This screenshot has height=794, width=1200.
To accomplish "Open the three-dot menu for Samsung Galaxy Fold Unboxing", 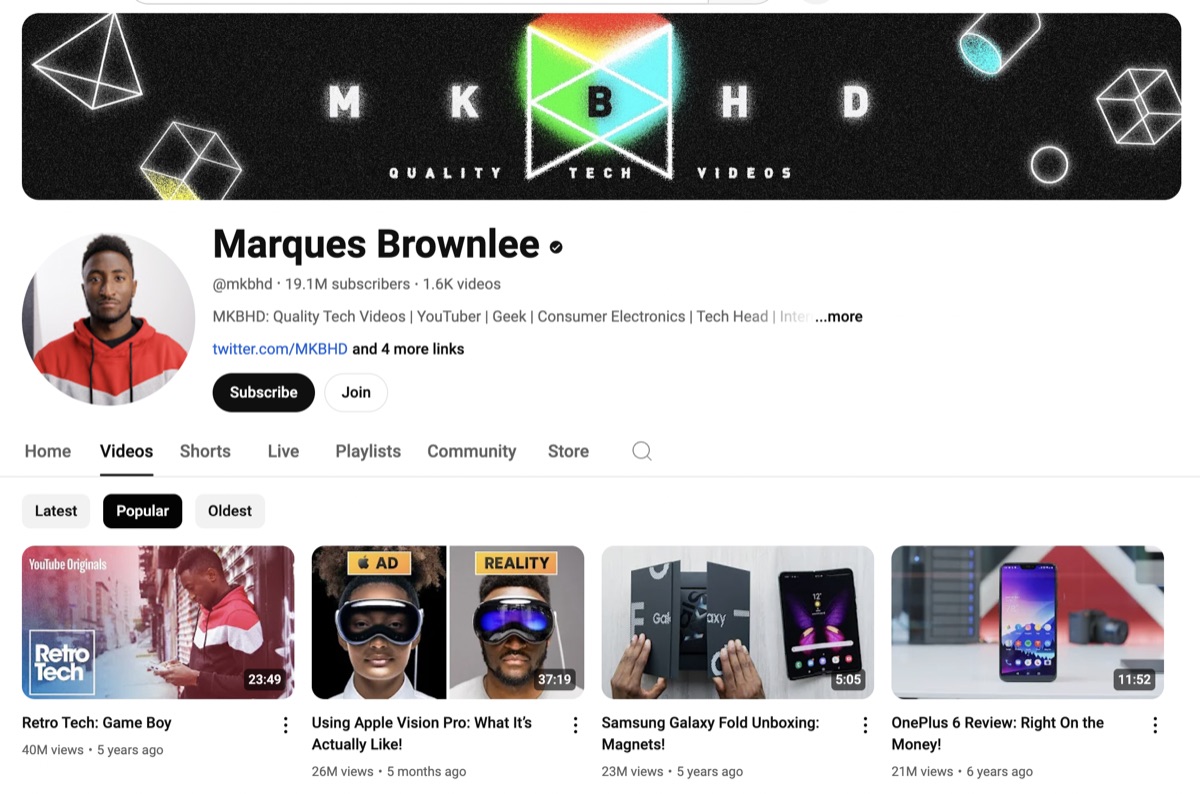I will [865, 725].
